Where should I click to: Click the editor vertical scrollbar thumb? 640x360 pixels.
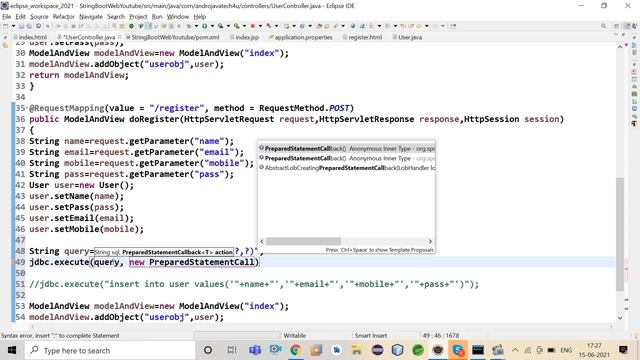620,234
